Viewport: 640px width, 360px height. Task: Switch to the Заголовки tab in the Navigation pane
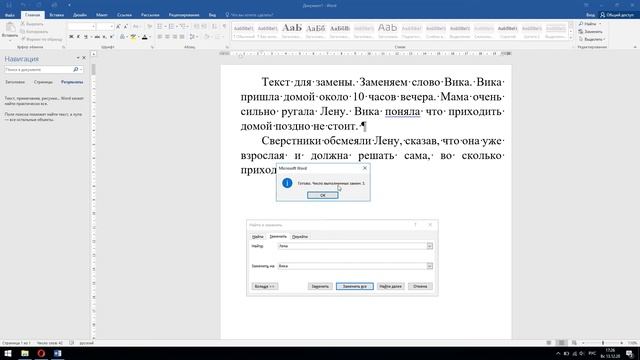coord(15,82)
